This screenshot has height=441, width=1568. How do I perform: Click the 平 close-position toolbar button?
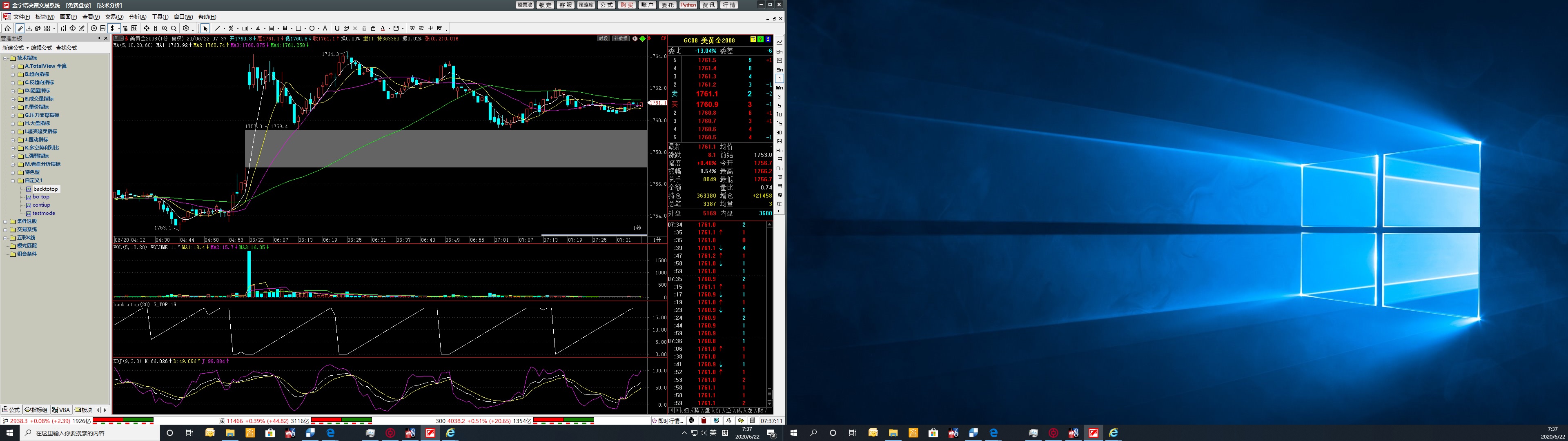click(x=430, y=28)
